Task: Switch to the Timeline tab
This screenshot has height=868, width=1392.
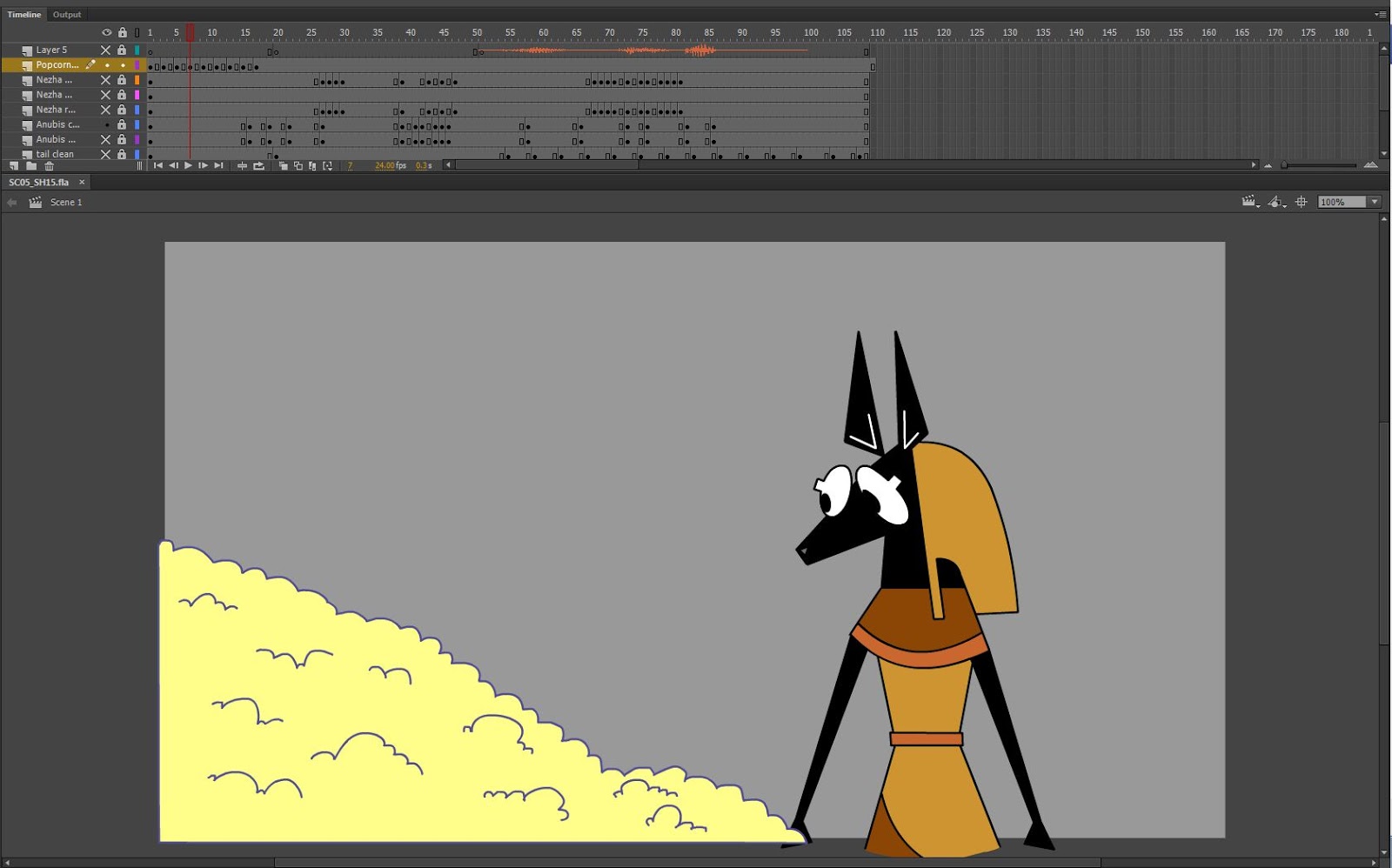Action: (x=24, y=15)
